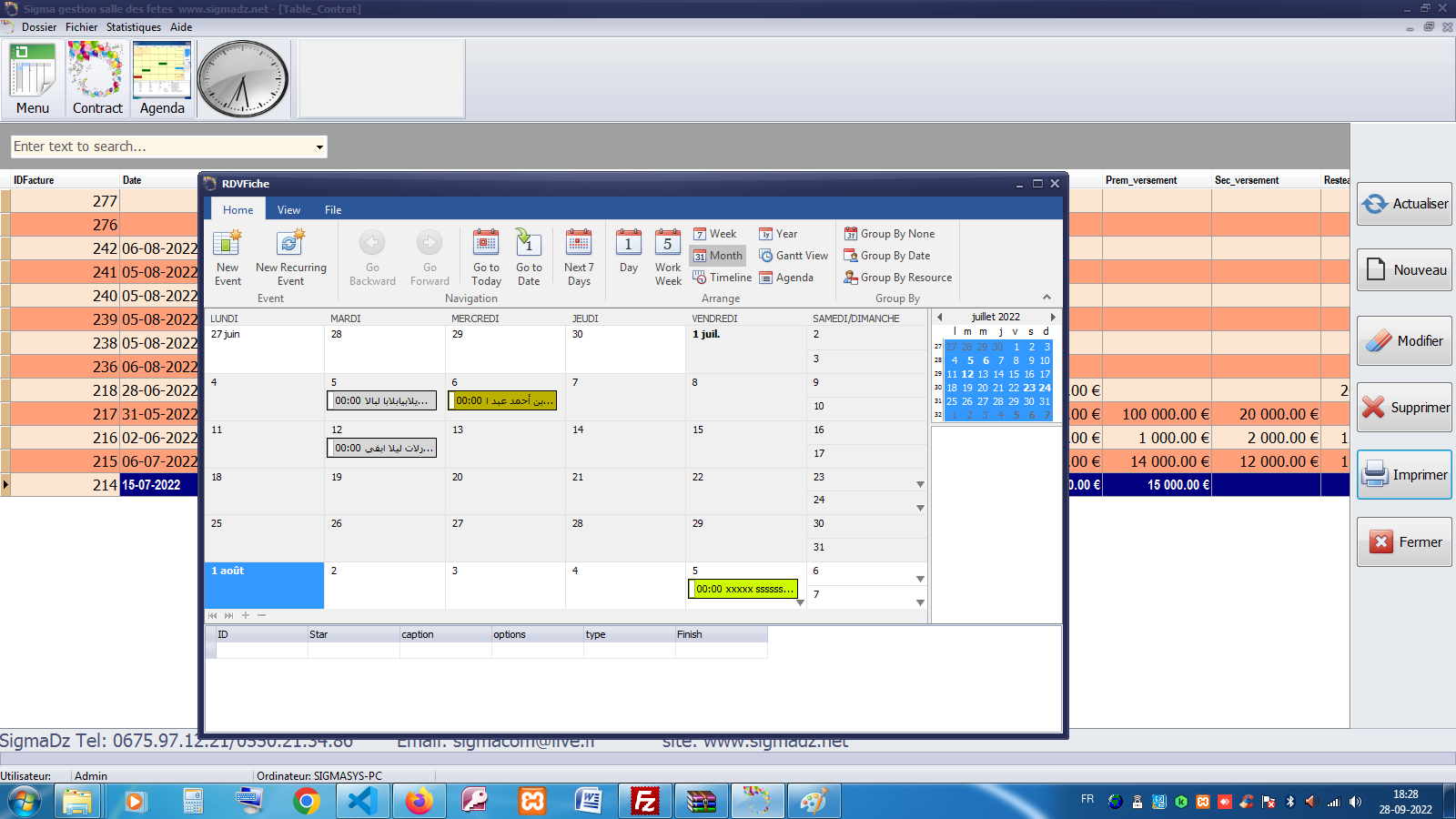Switch to the View ribbon tab

point(288,210)
